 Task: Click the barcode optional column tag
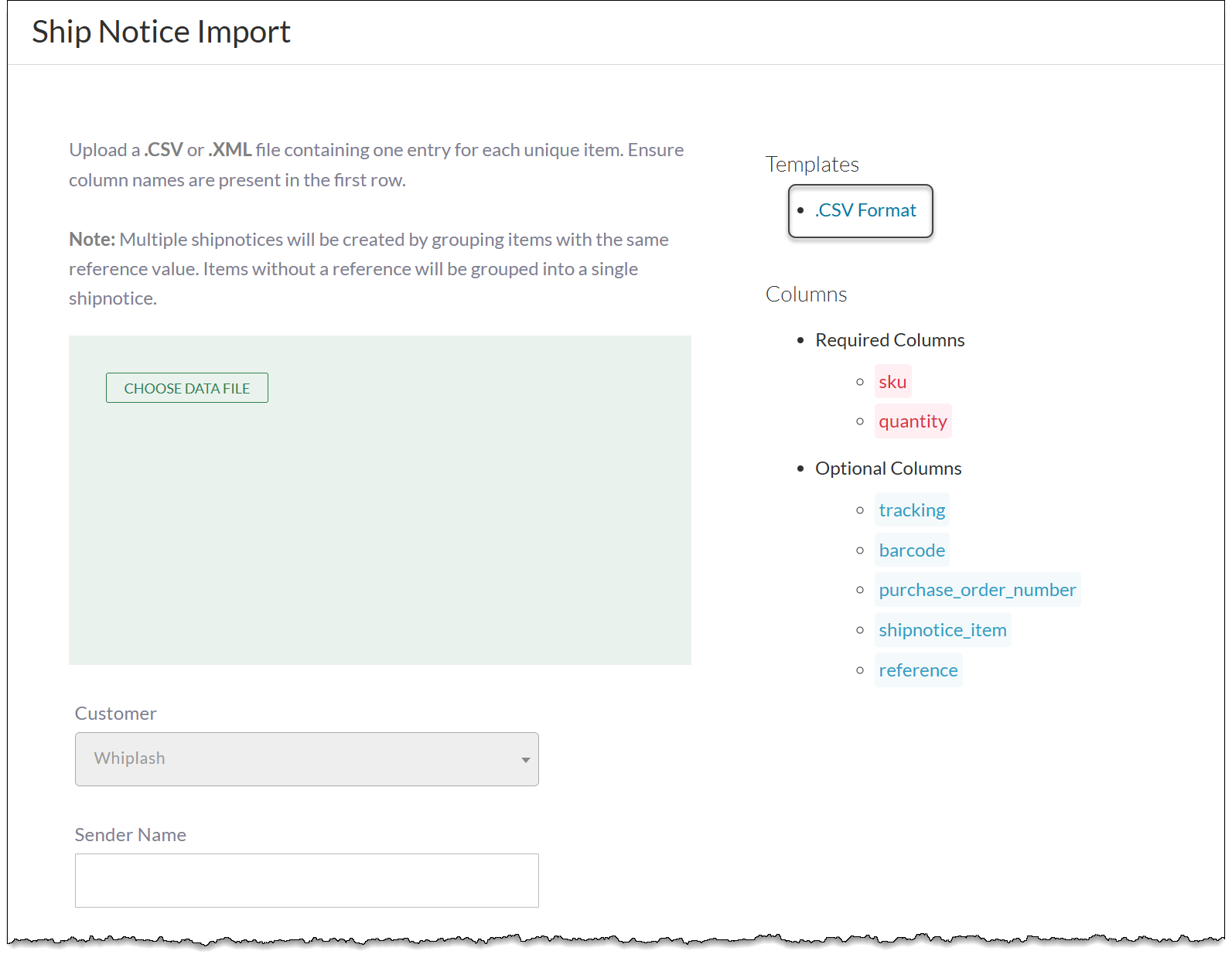point(912,550)
